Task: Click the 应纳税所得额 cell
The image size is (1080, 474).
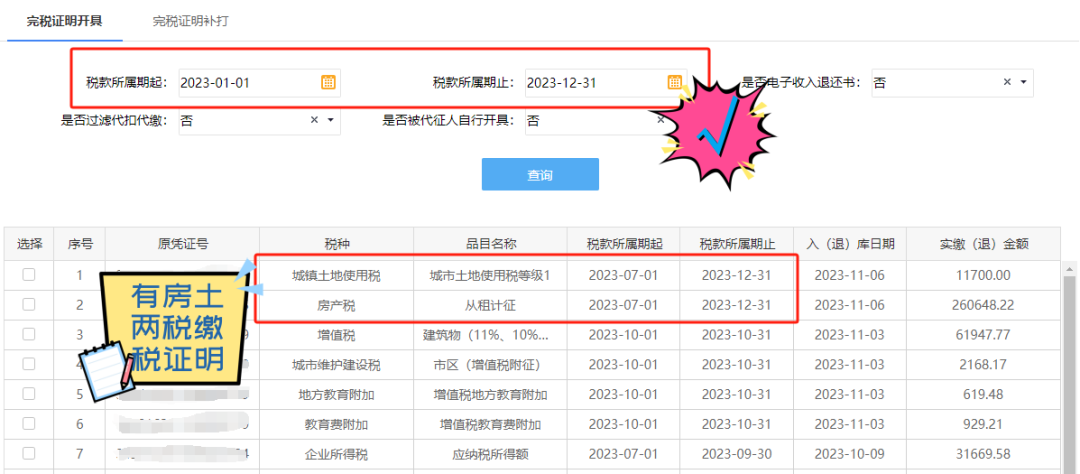Action: (x=490, y=455)
